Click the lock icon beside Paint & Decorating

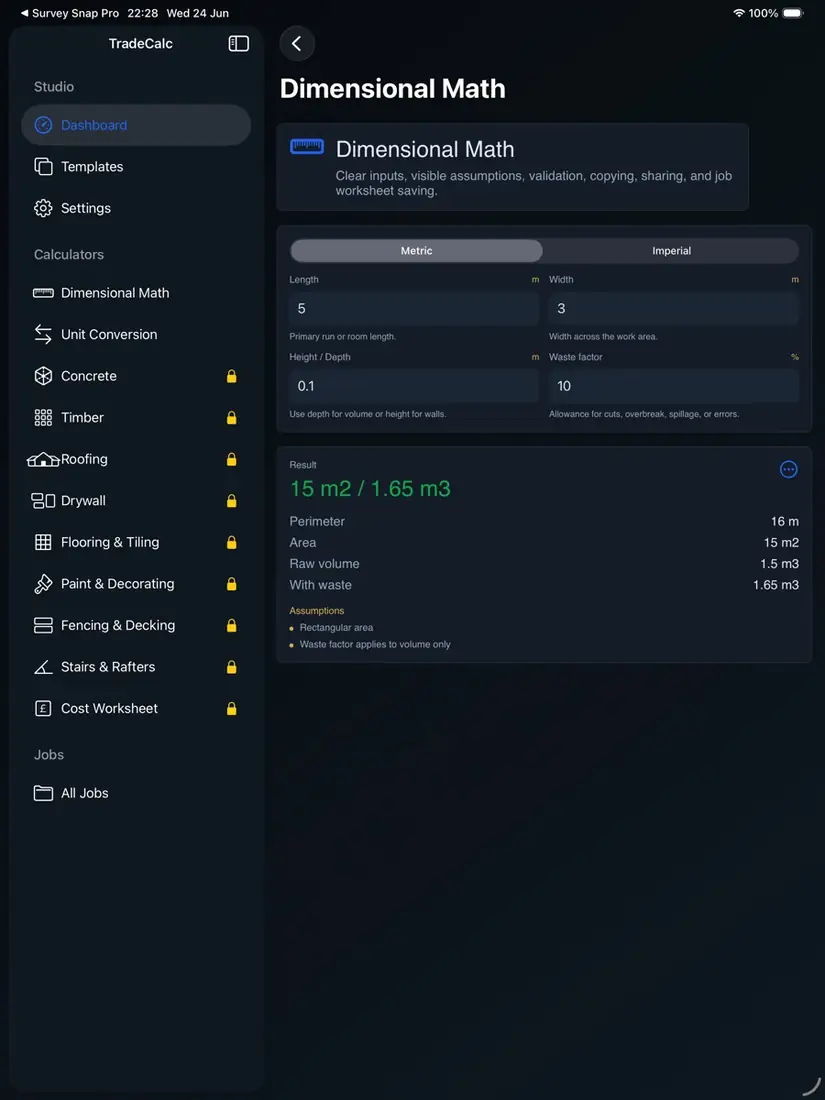click(x=232, y=584)
